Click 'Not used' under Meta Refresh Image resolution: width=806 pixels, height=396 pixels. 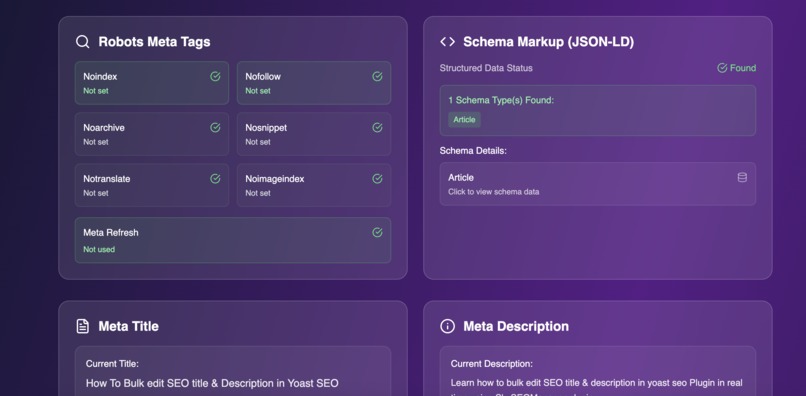(99, 249)
